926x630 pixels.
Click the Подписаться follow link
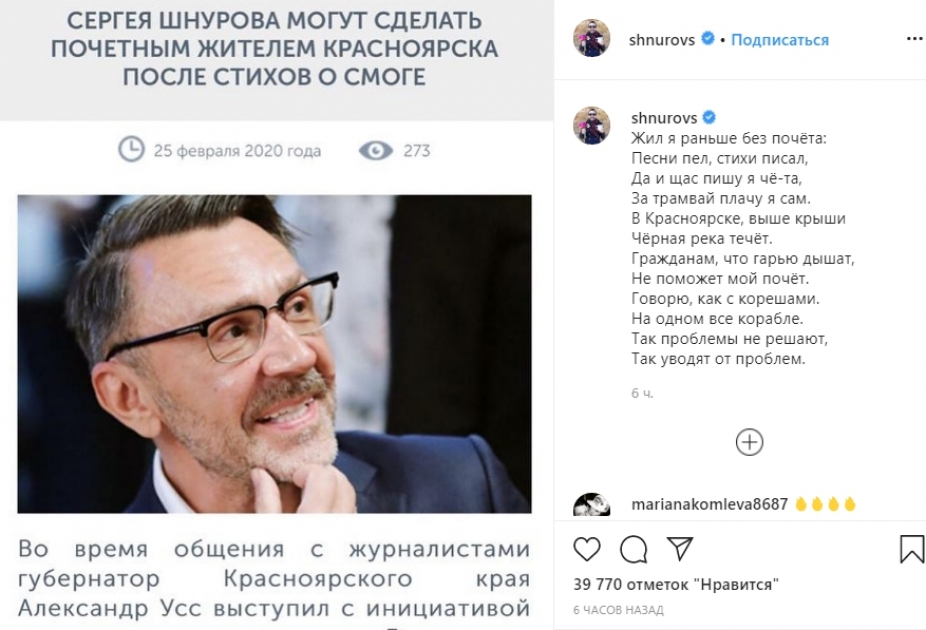point(780,40)
